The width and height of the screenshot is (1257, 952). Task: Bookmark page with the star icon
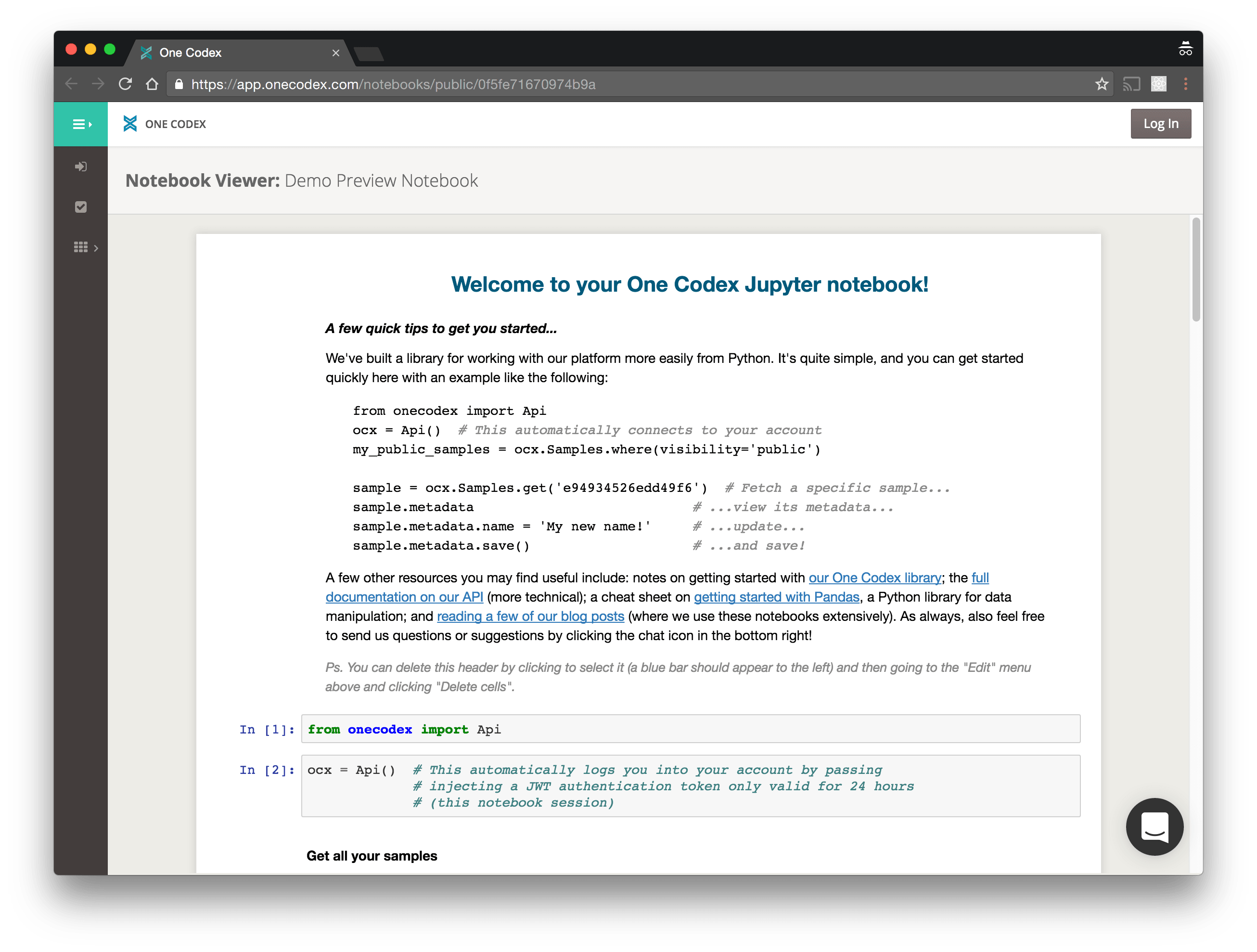1101,84
